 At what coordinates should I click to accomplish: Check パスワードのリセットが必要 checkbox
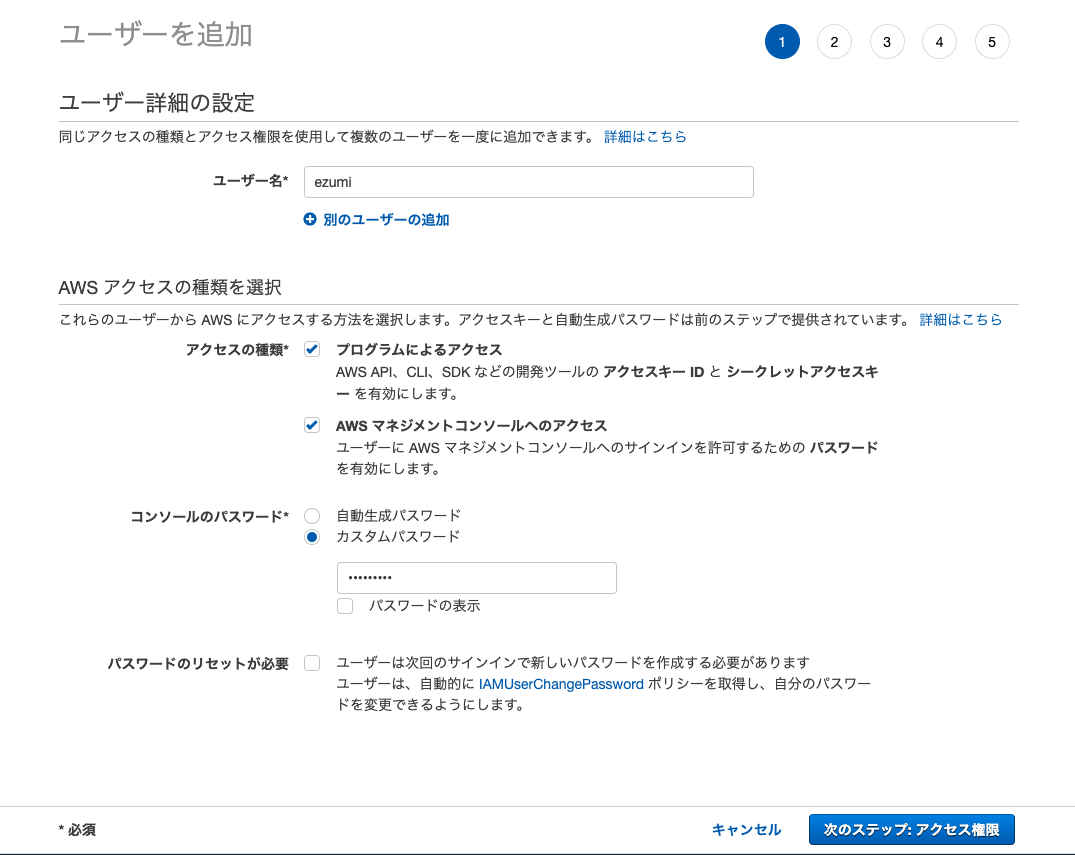(312, 662)
